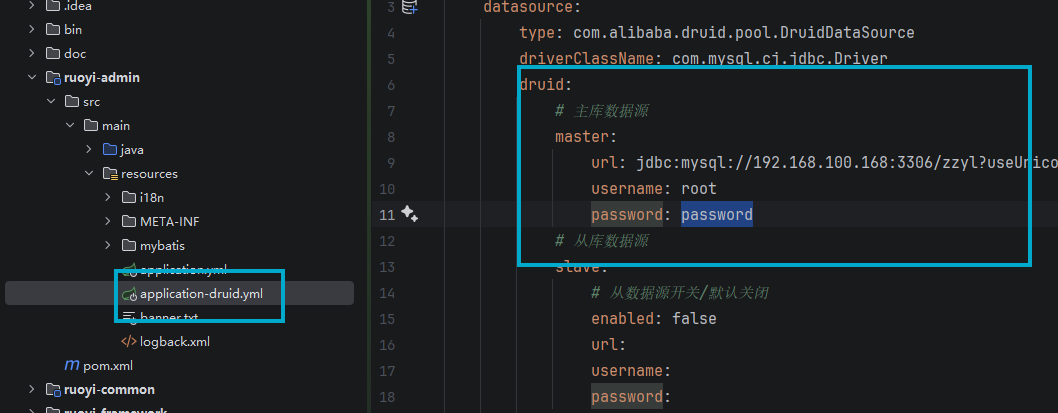Collapse the resources folder chevron

pyautogui.click(x=89, y=173)
